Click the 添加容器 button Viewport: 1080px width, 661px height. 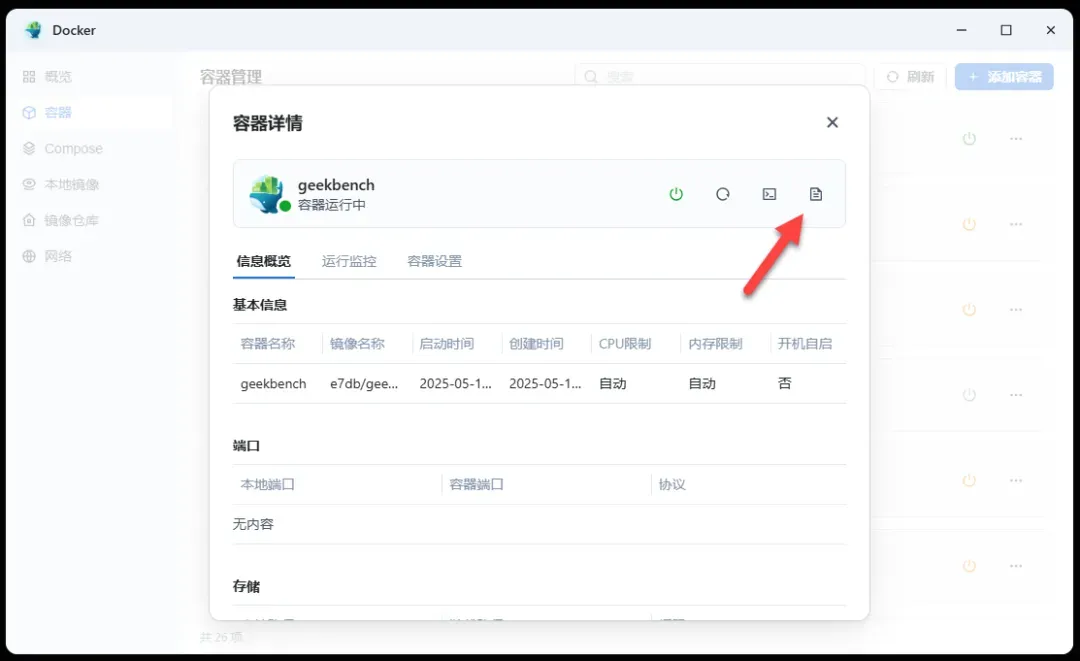(1004, 77)
